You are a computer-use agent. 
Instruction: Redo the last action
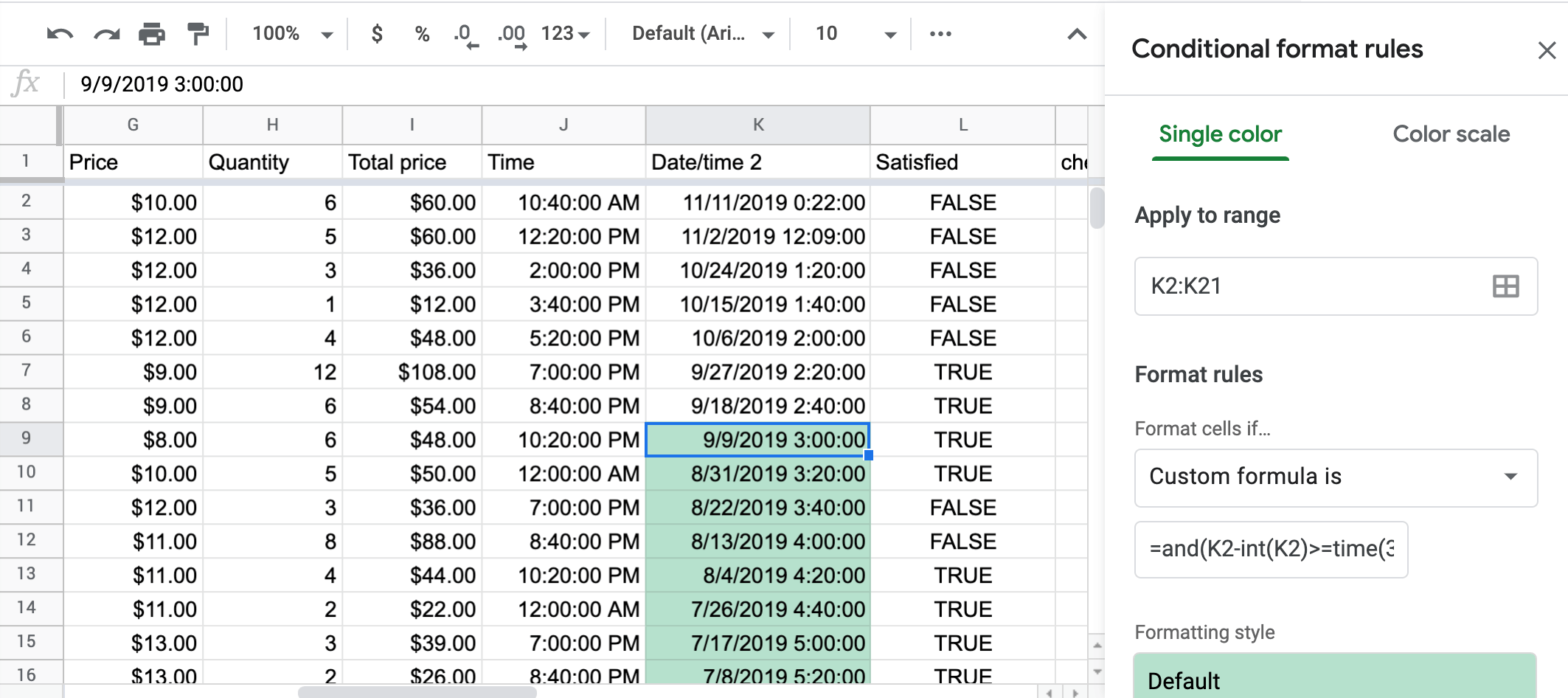tap(107, 33)
